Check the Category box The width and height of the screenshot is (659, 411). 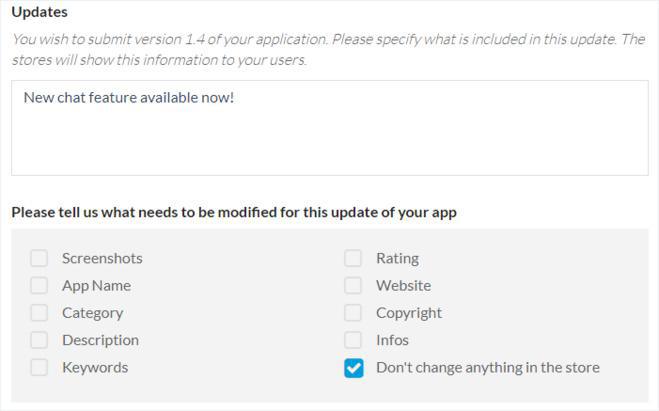(x=39, y=312)
